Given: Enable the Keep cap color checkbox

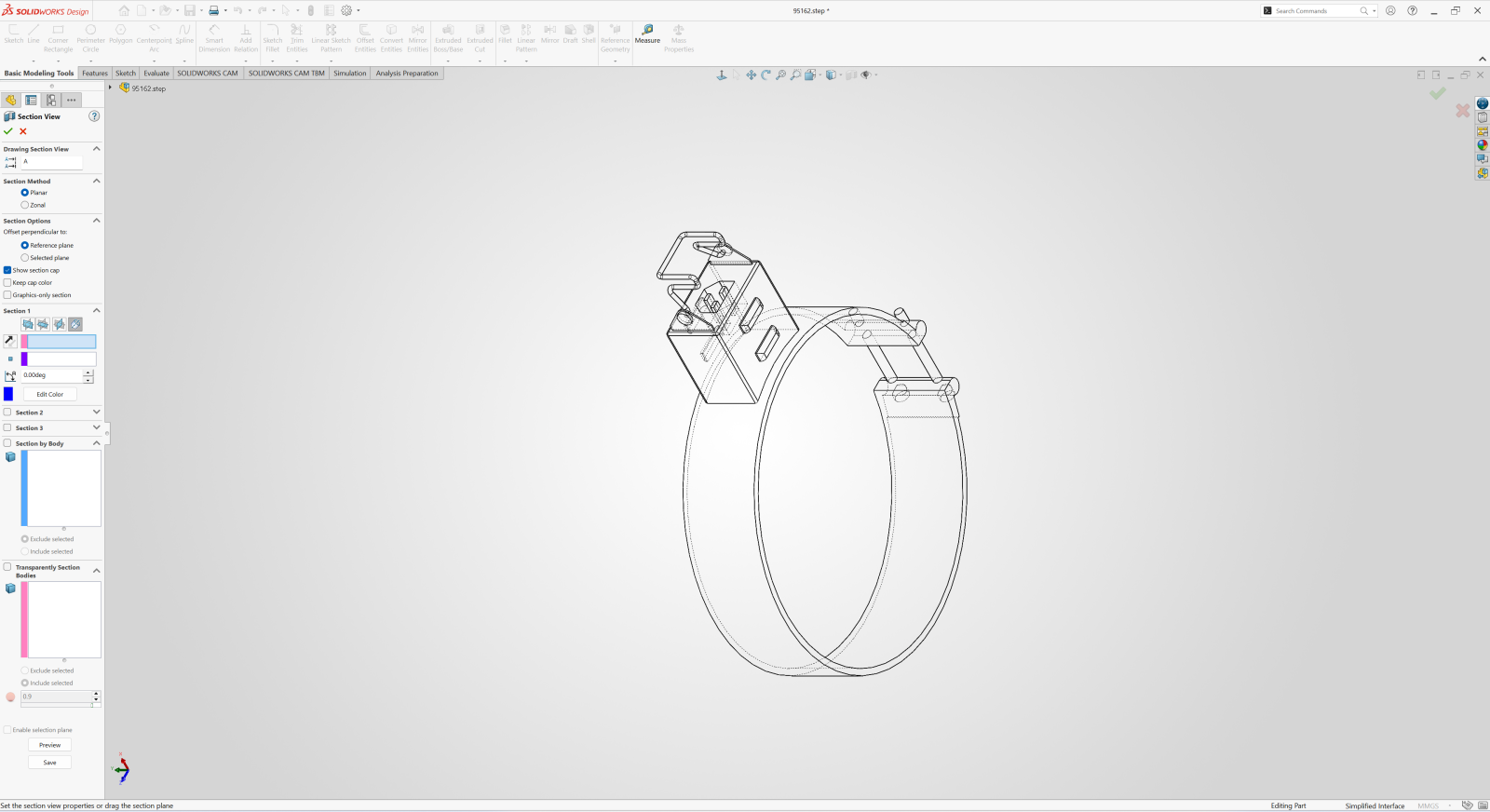Looking at the screenshot, I should (7, 283).
